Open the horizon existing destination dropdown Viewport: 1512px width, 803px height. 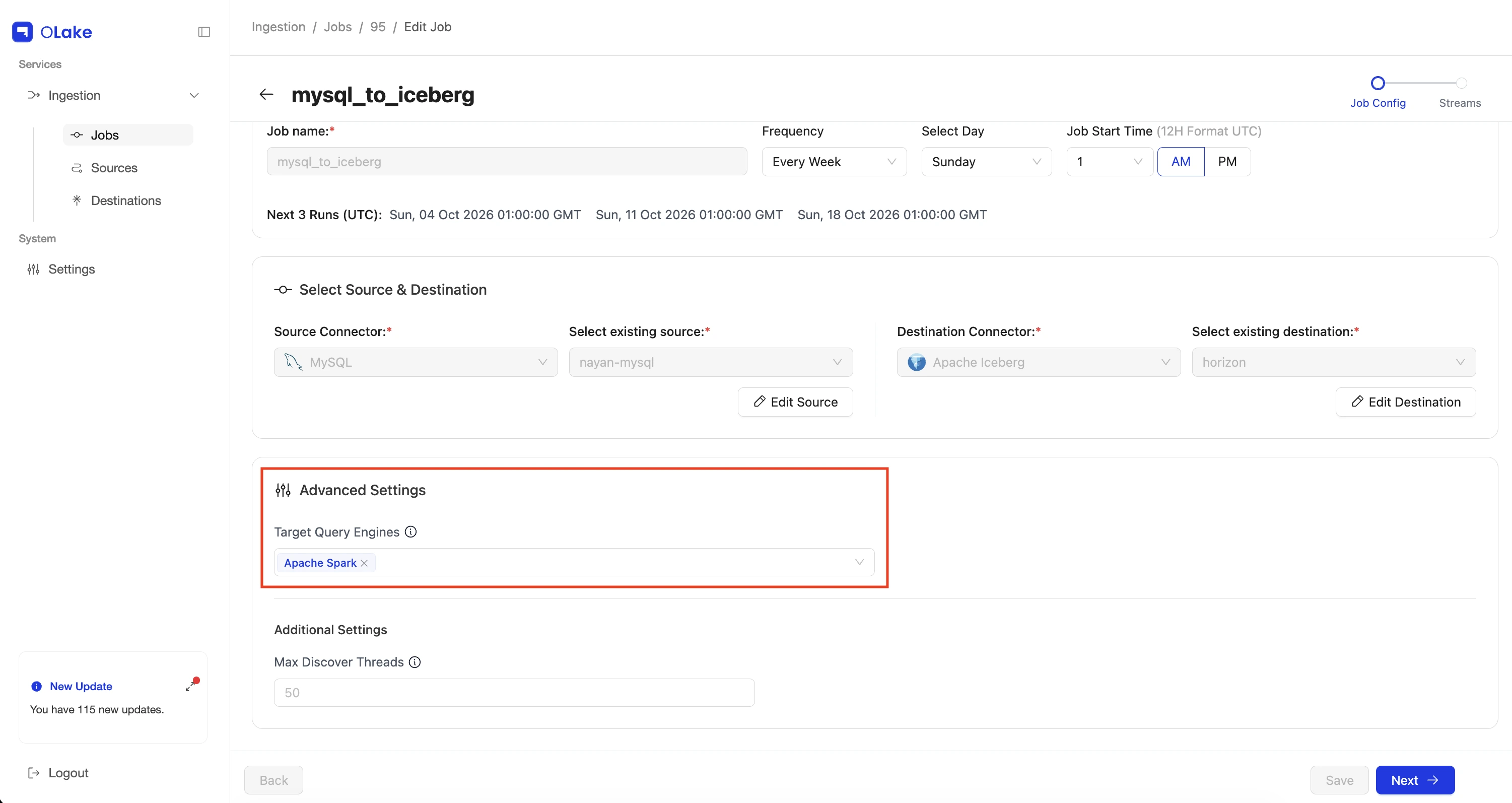pos(1334,362)
